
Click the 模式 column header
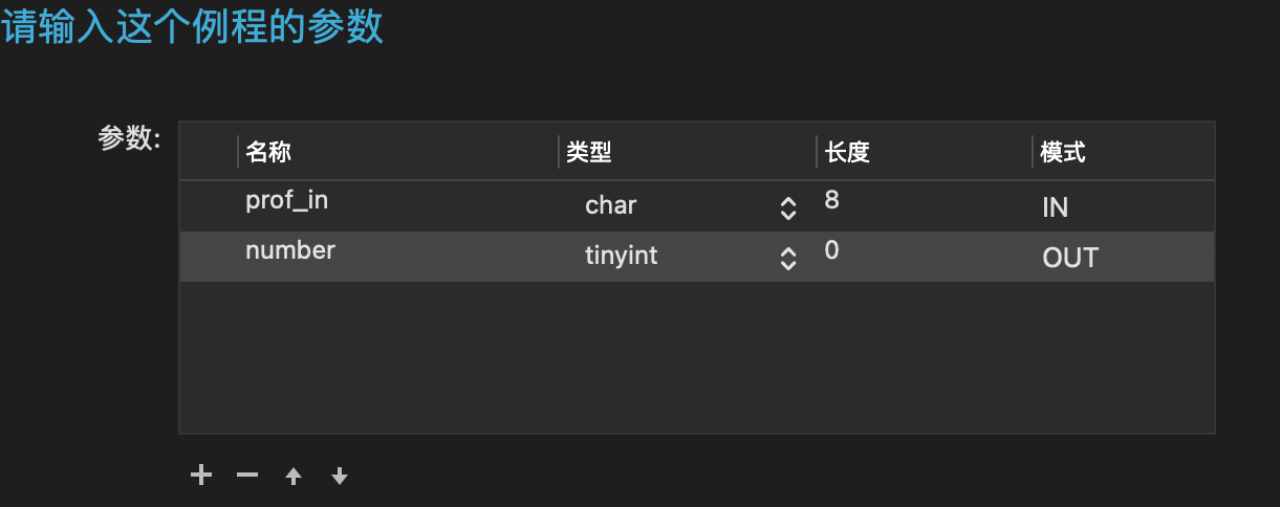click(1063, 152)
